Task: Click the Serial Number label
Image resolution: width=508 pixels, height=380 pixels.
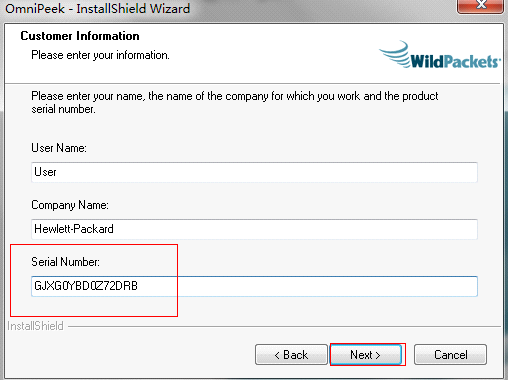Action: (66, 262)
